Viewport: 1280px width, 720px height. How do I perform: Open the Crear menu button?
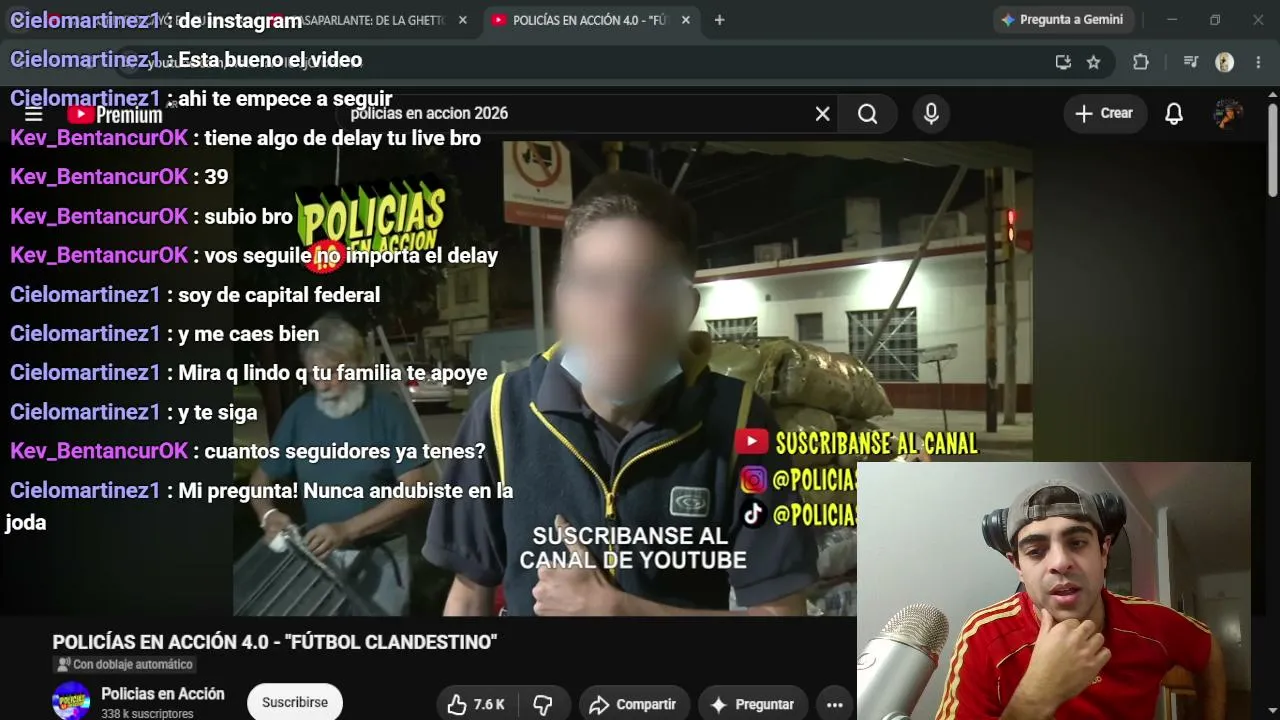point(1104,114)
